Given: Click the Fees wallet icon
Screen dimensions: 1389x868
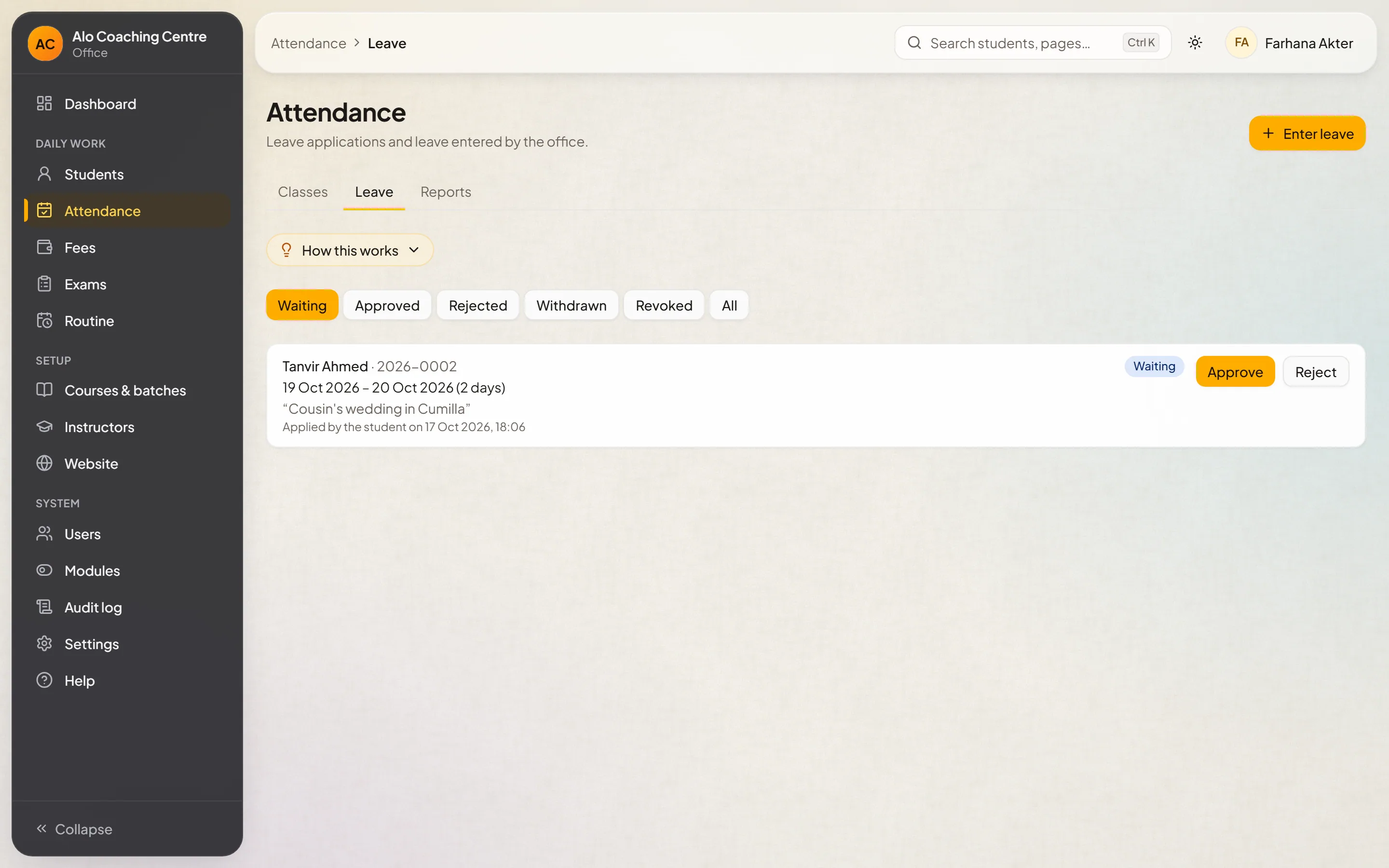Looking at the screenshot, I should 44,247.
